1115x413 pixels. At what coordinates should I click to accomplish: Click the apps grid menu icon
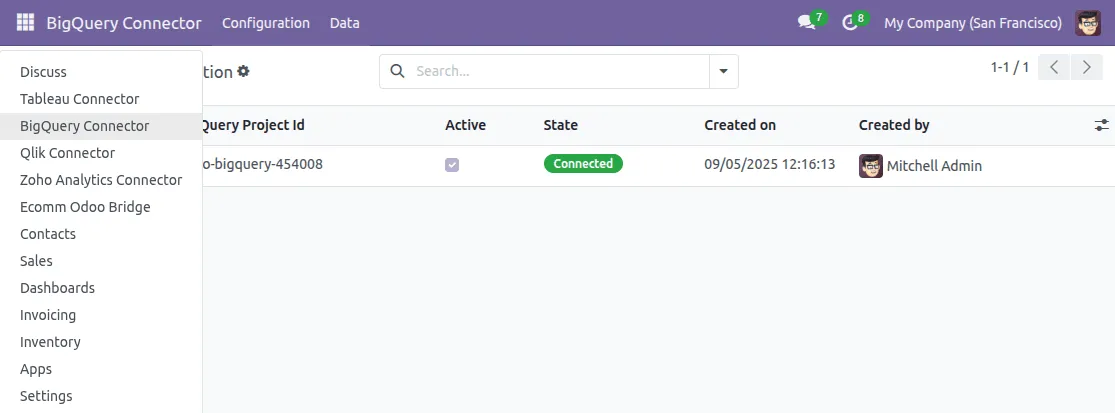pos(25,22)
